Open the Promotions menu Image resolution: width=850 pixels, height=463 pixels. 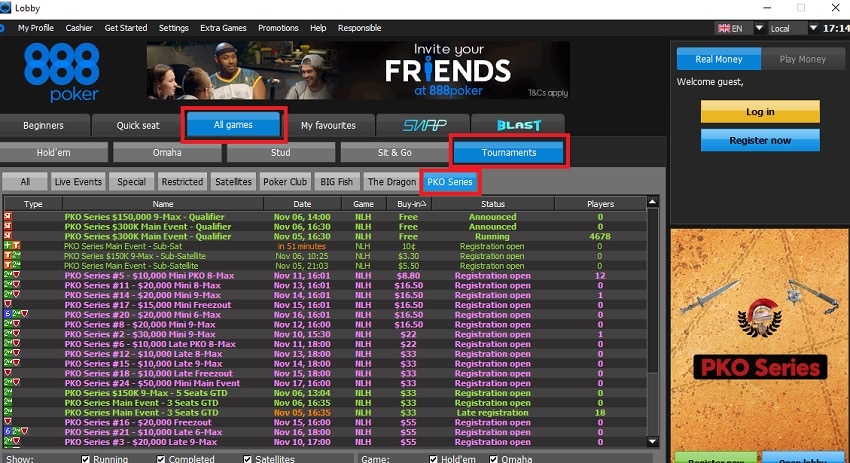(x=278, y=28)
